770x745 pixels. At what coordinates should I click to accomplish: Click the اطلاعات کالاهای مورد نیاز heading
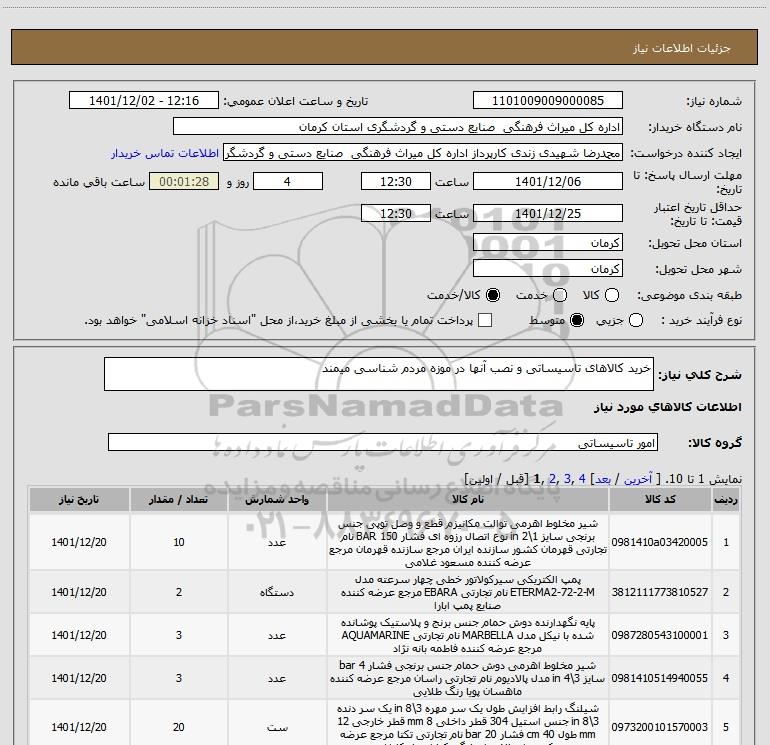(667, 407)
